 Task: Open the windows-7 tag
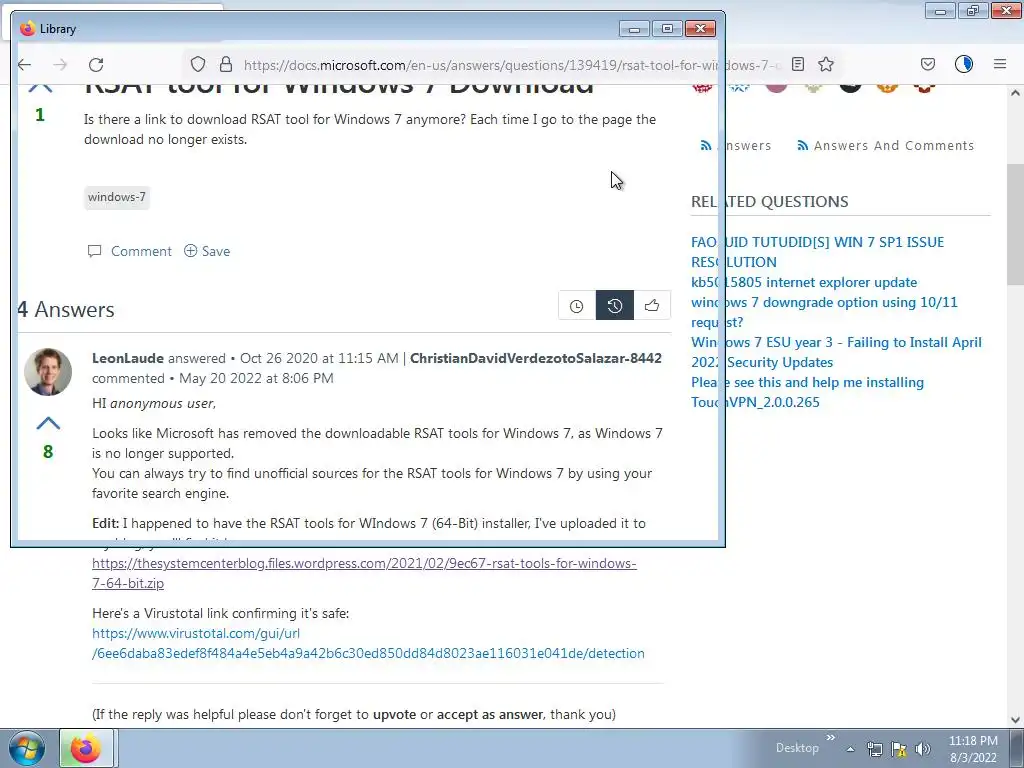coord(117,197)
